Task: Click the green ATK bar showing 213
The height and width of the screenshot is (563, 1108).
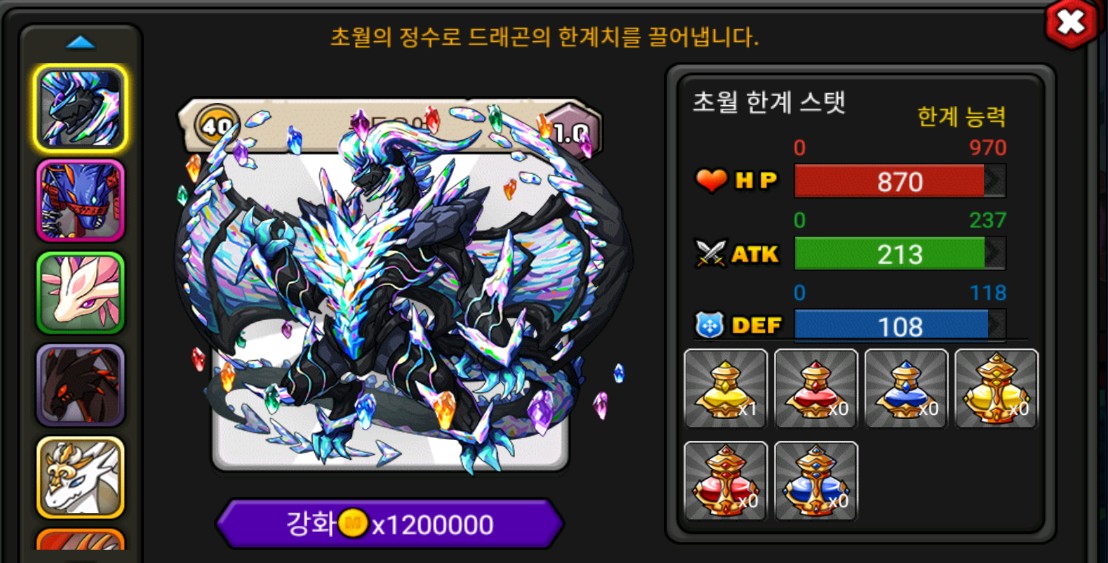Action: (x=900, y=254)
